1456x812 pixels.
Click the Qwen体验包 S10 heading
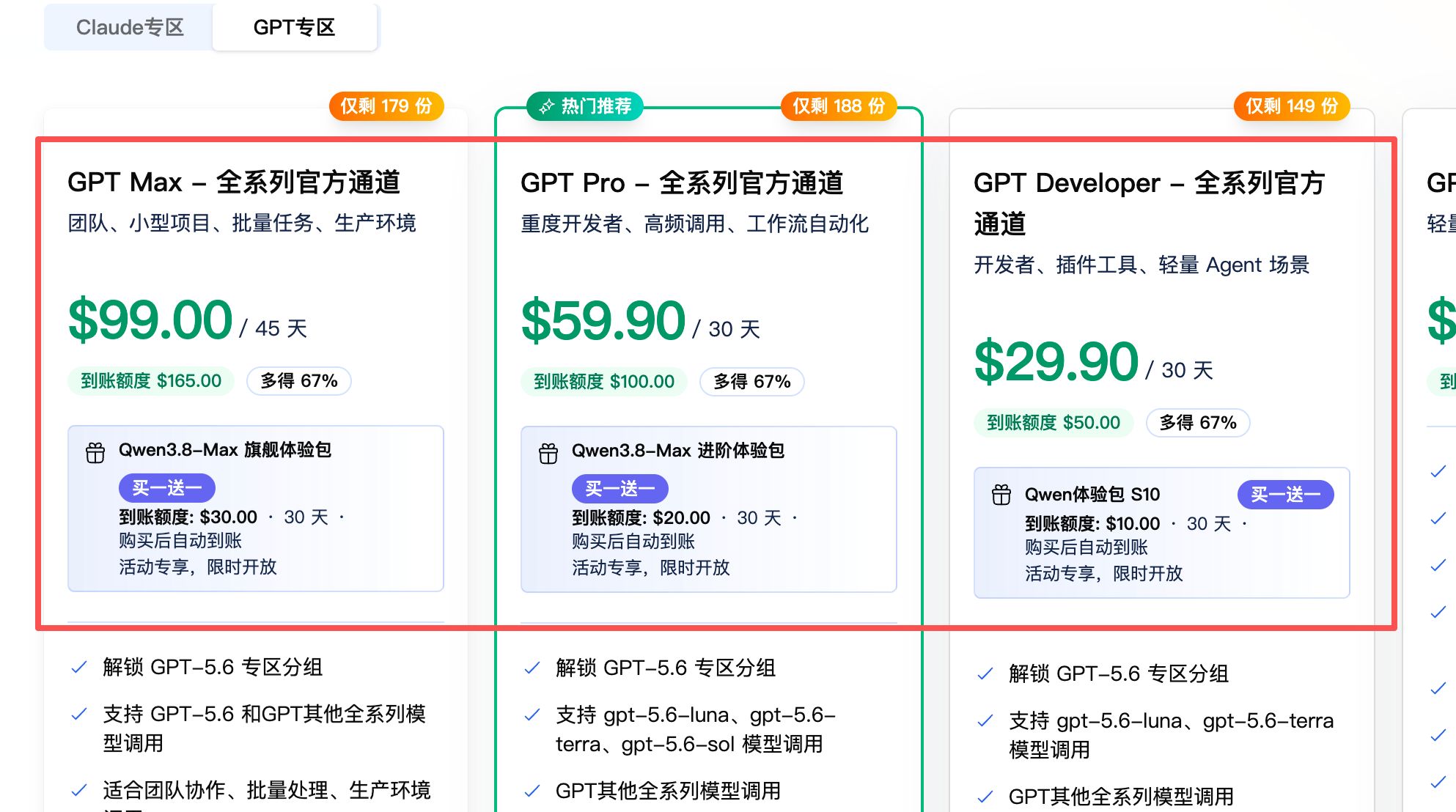(1092, 495)
